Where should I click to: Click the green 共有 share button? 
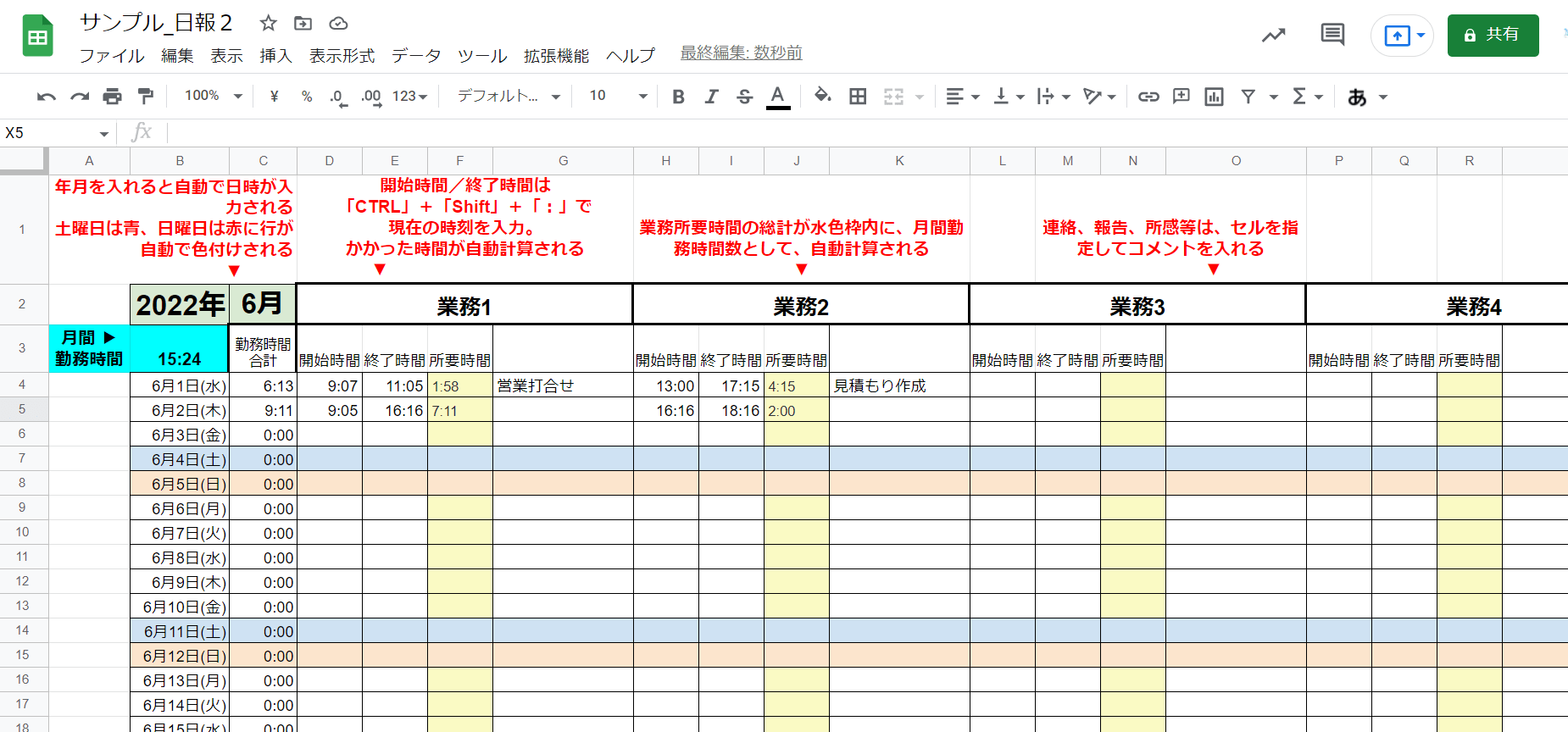(1493, 35)
